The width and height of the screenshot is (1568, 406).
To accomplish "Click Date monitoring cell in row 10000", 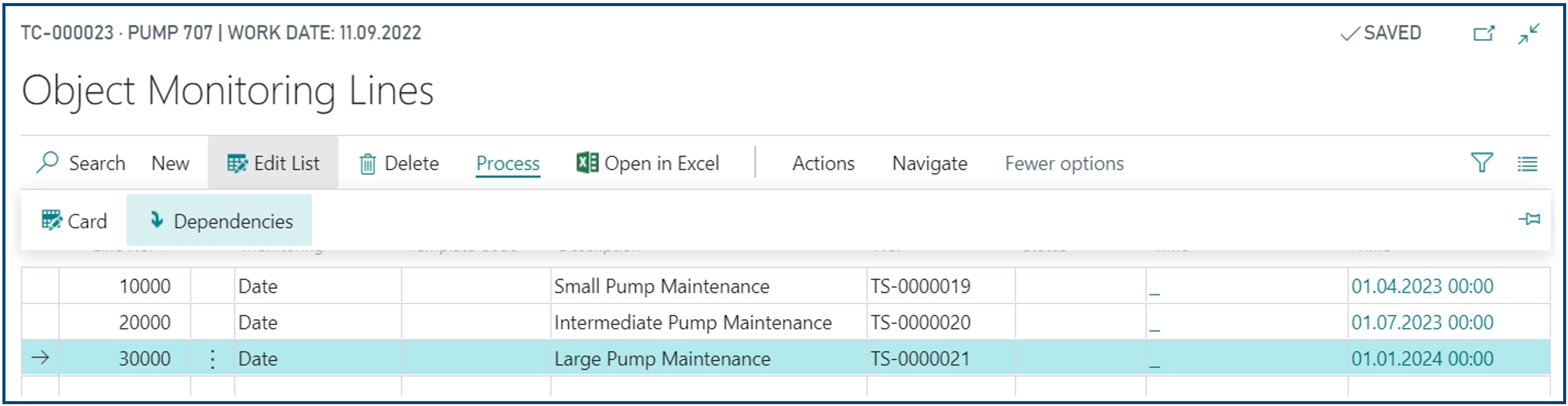I will [x=318, y=286].
